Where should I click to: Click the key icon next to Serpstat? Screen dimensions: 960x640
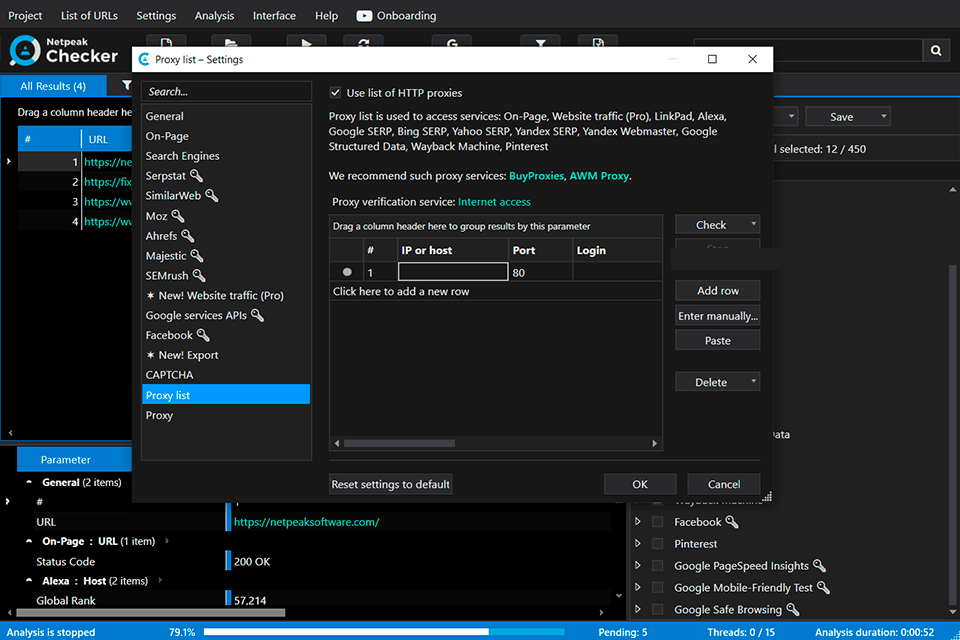coord(196,176)
